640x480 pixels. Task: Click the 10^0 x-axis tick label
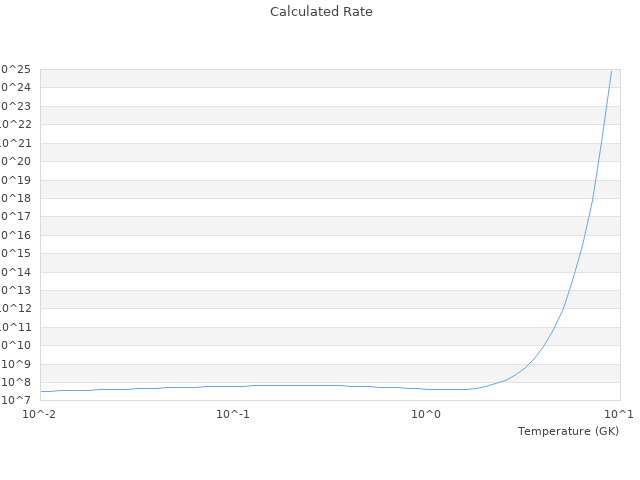coord(426,414)
